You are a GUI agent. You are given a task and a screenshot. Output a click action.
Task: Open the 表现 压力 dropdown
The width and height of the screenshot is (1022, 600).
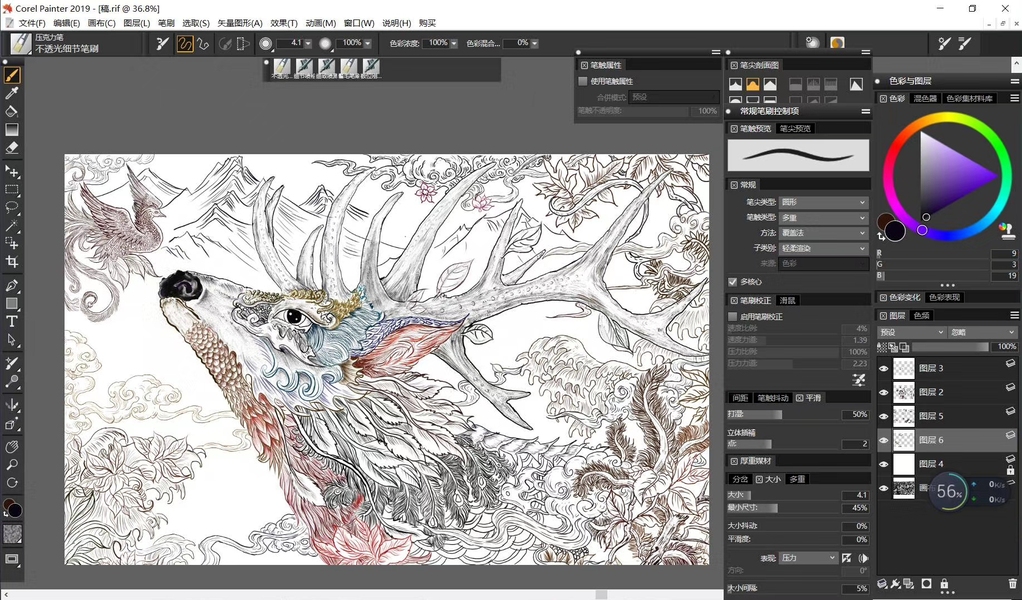pos(808,558)
